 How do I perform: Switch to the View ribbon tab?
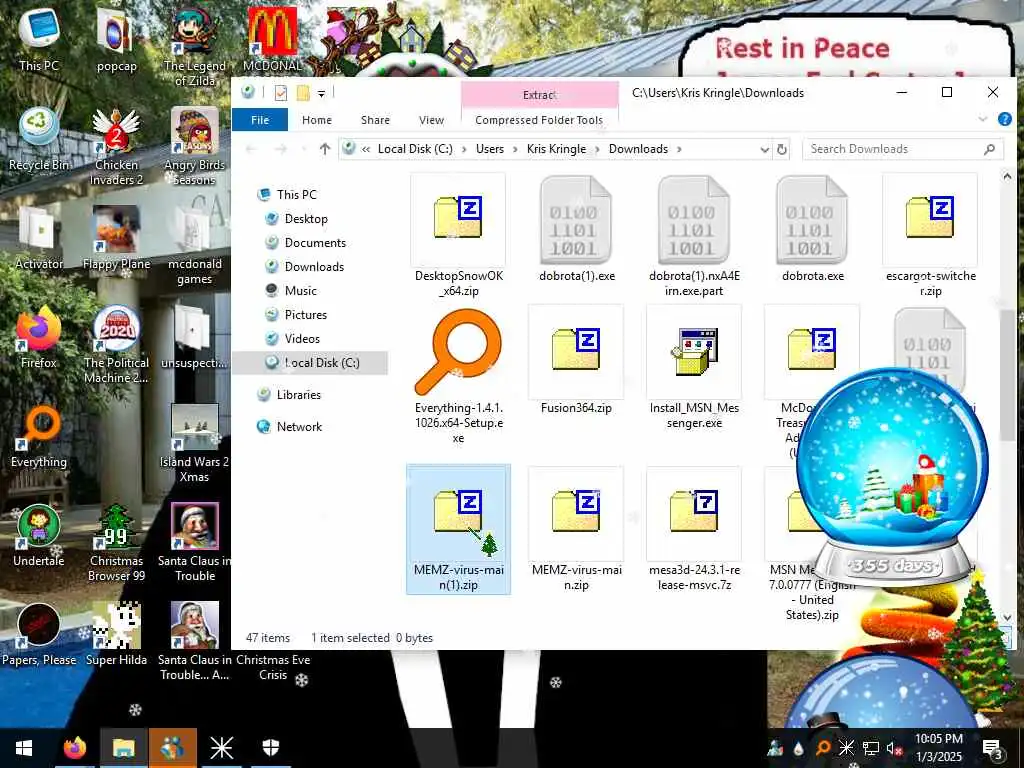(431, 120)
